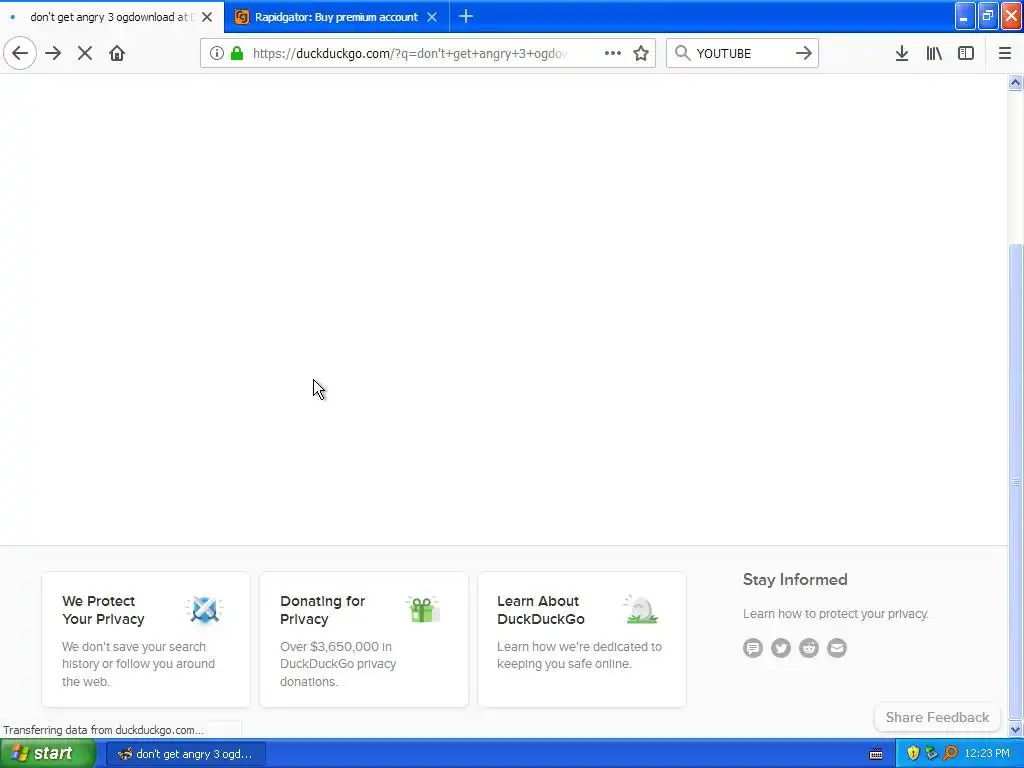Click the DuckDuckGo URL address field

[x=409, y=54]
